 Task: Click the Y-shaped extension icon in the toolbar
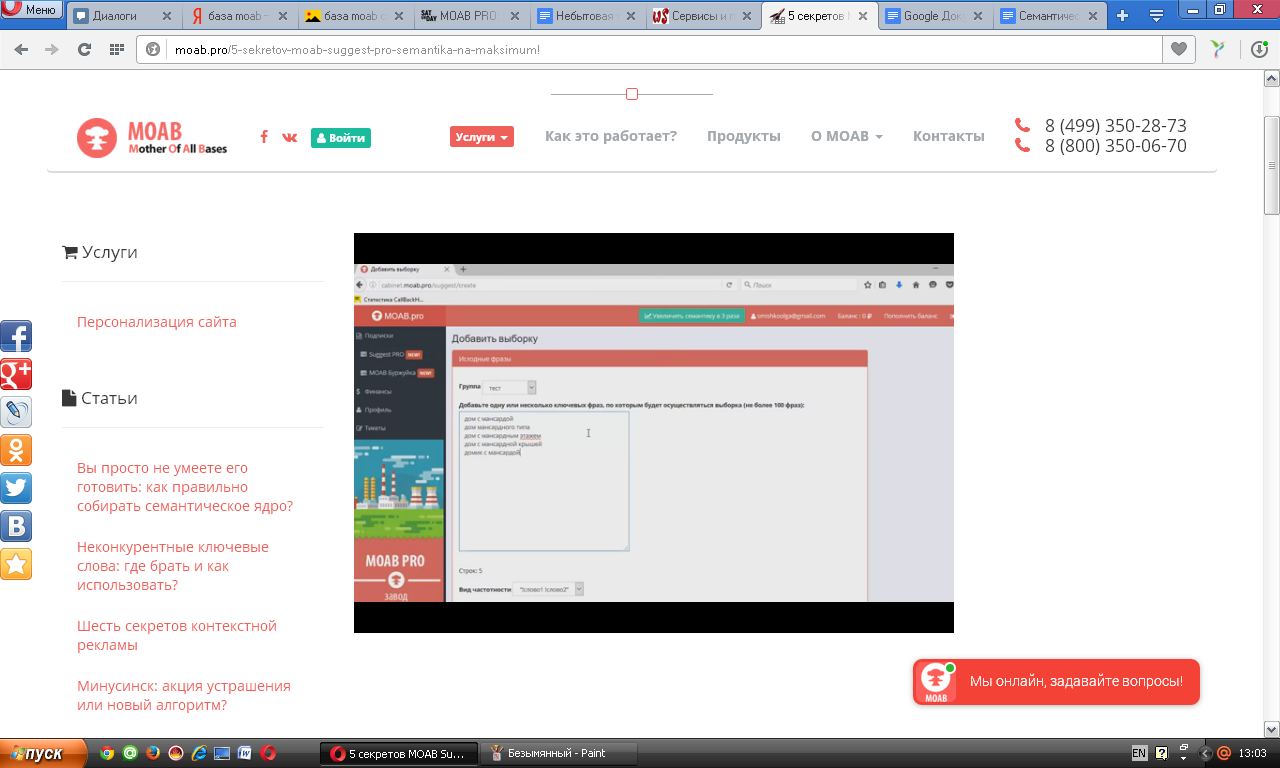tap(1218, 49)
